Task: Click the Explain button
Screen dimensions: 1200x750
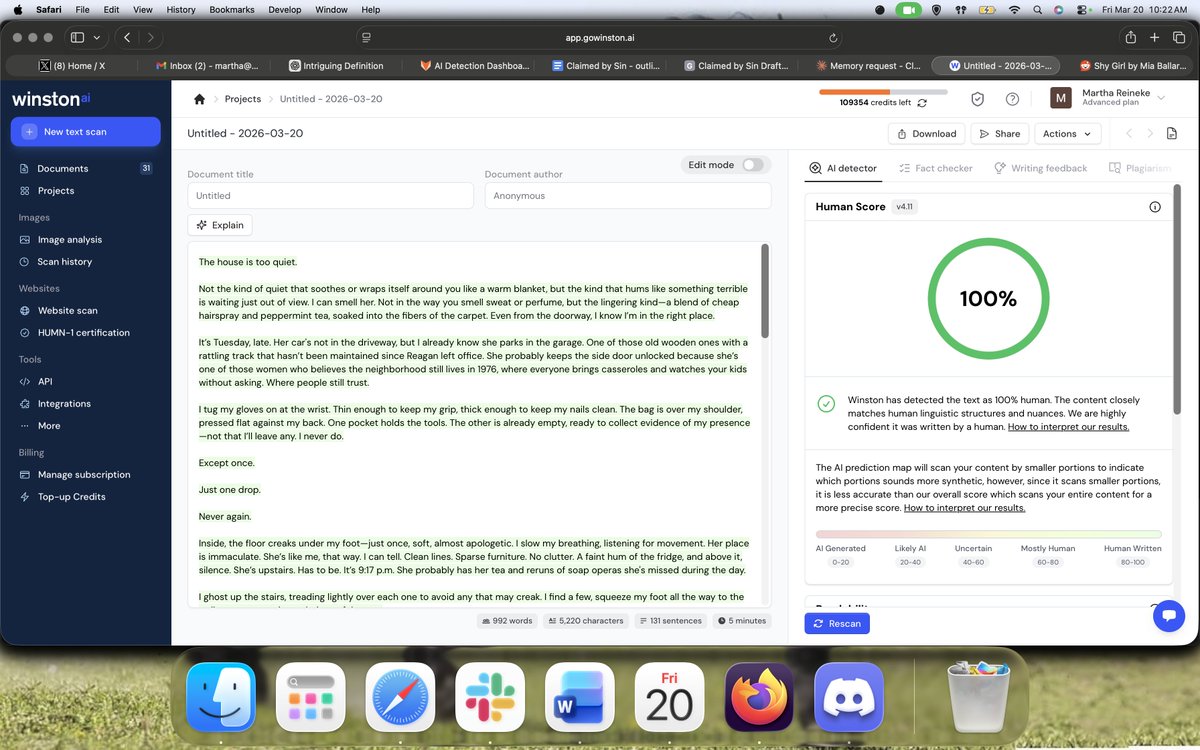Action: coord(220,225)
